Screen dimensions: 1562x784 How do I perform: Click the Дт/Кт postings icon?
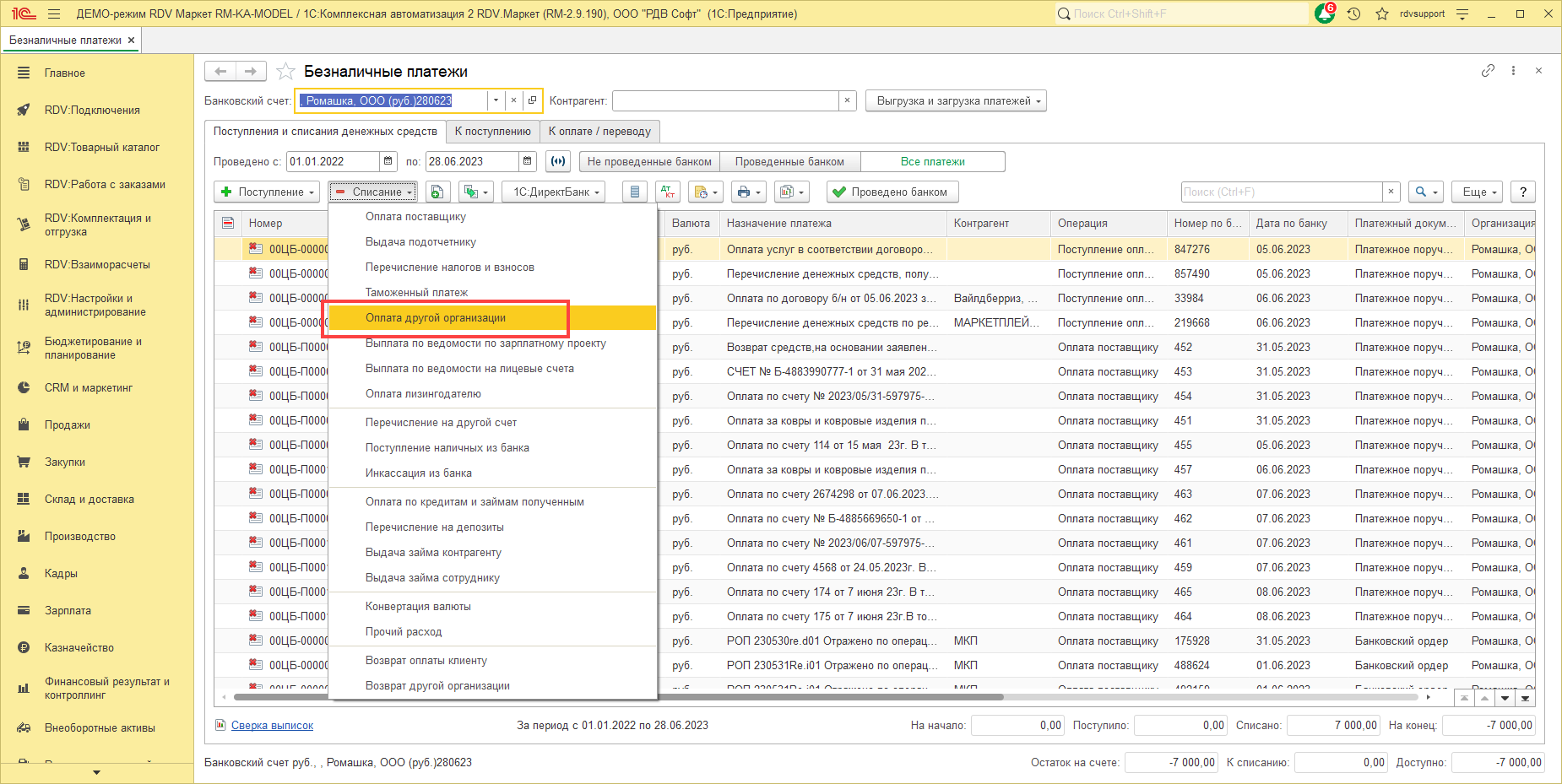(x=668, y=192)
